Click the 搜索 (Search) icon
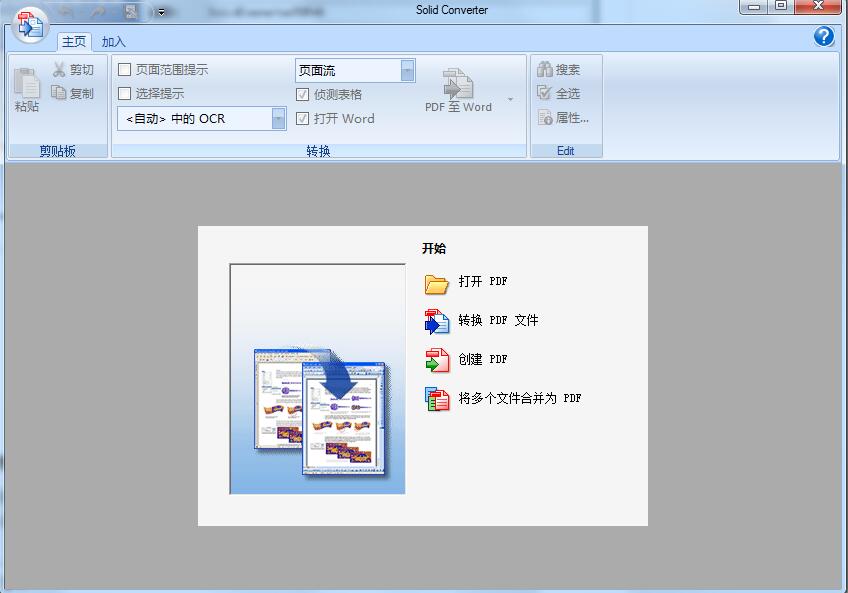 coord(545,69)
